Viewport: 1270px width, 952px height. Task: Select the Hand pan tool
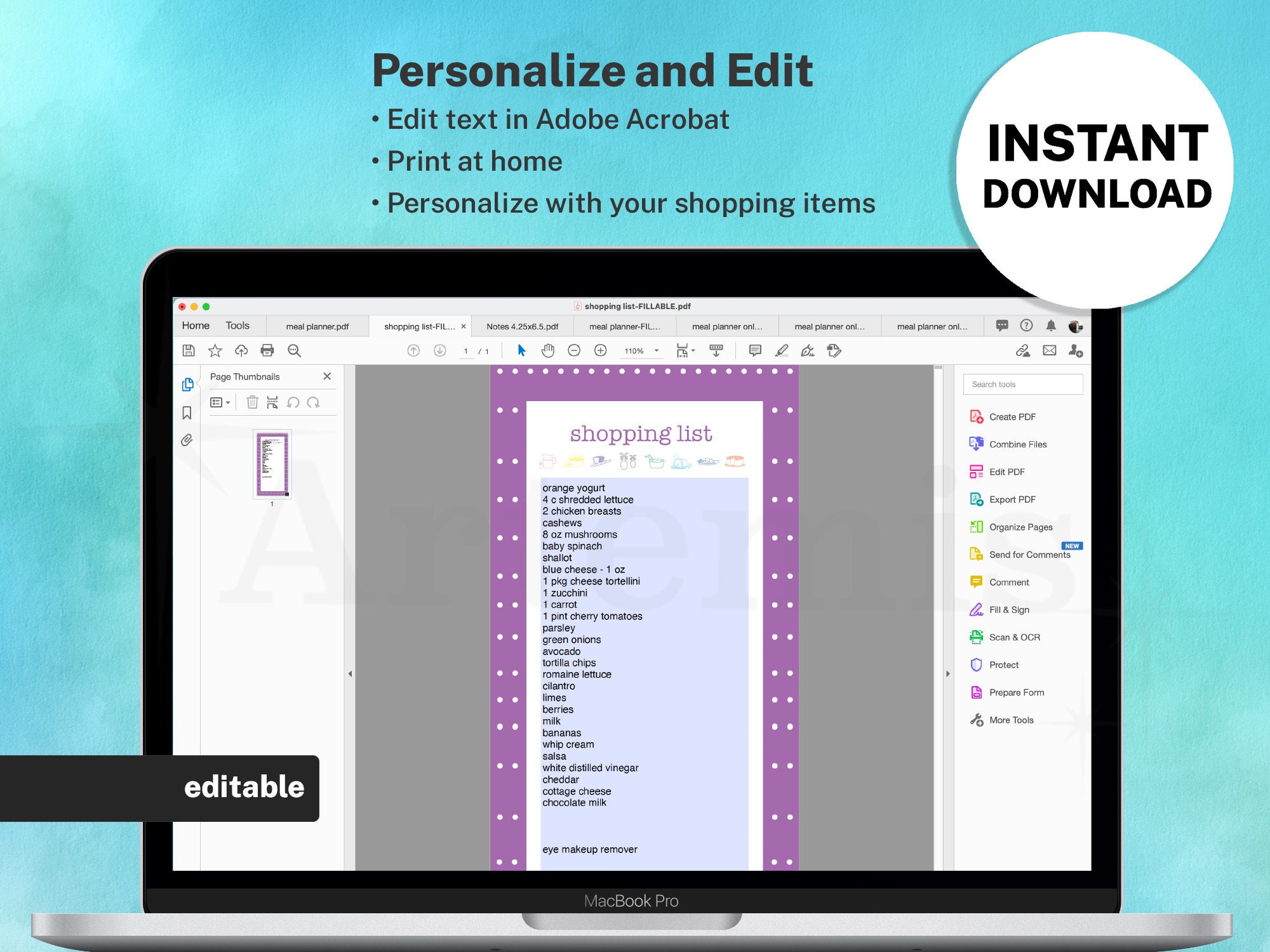tap(548, 350)
